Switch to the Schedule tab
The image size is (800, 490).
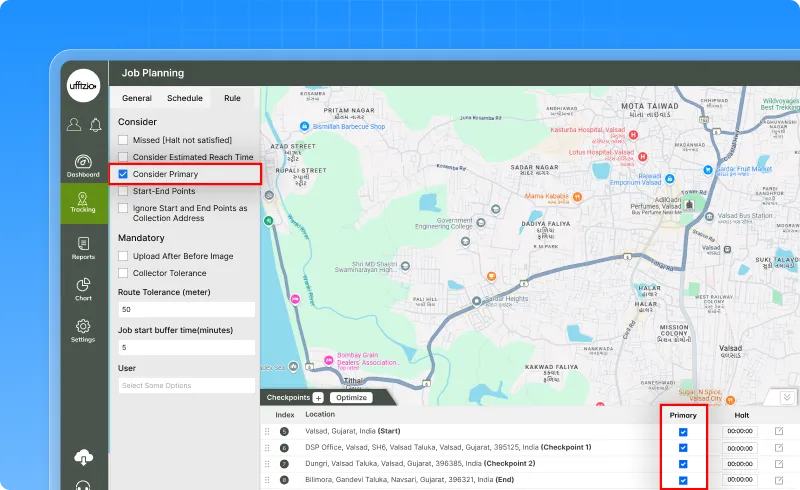tap(184, 98)
